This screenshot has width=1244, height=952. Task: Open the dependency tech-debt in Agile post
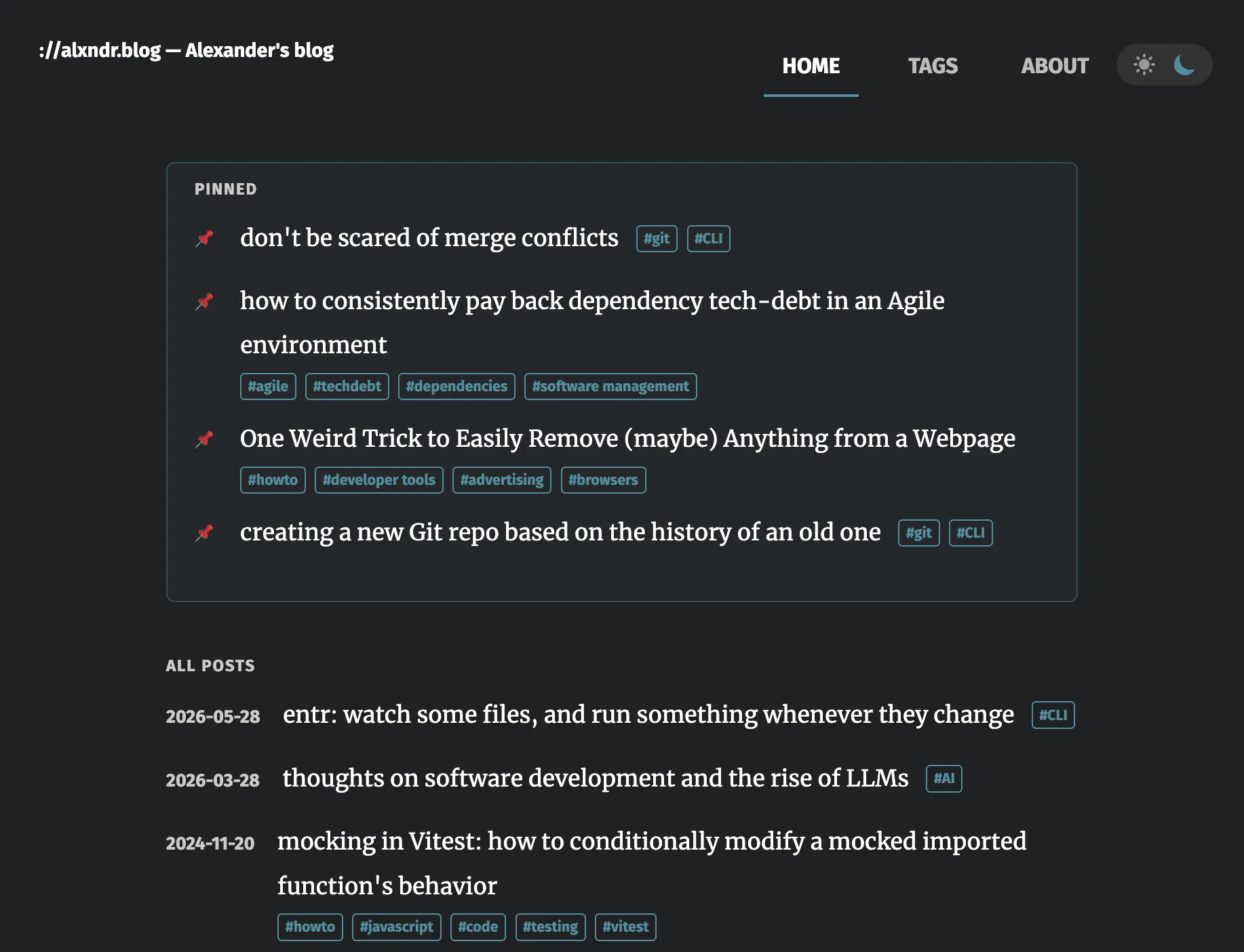tap(592, 323)
